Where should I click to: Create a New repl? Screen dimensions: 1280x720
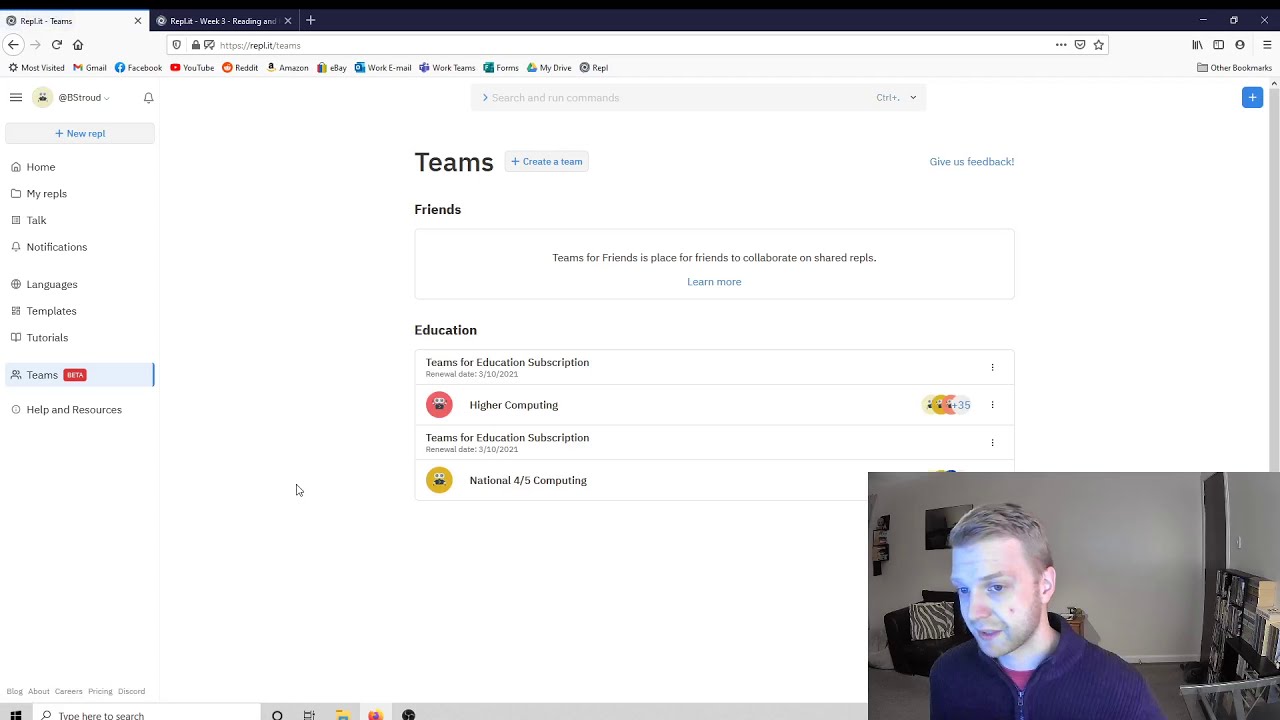point(80,133)
